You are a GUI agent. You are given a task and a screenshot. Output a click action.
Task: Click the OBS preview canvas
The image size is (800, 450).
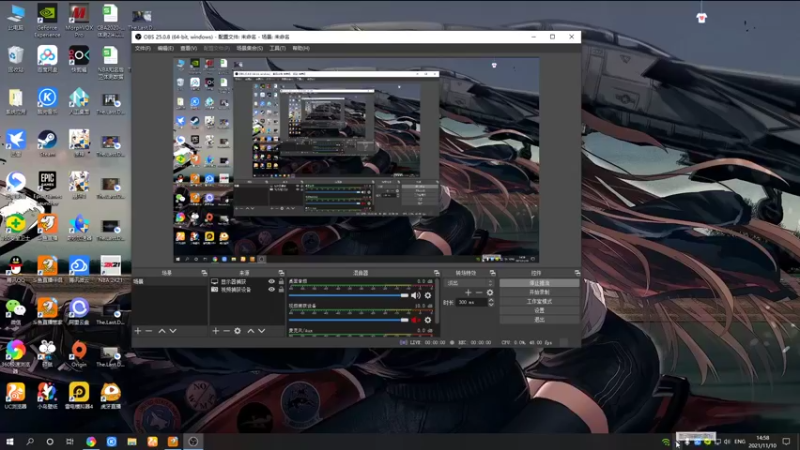click(356, 160)
